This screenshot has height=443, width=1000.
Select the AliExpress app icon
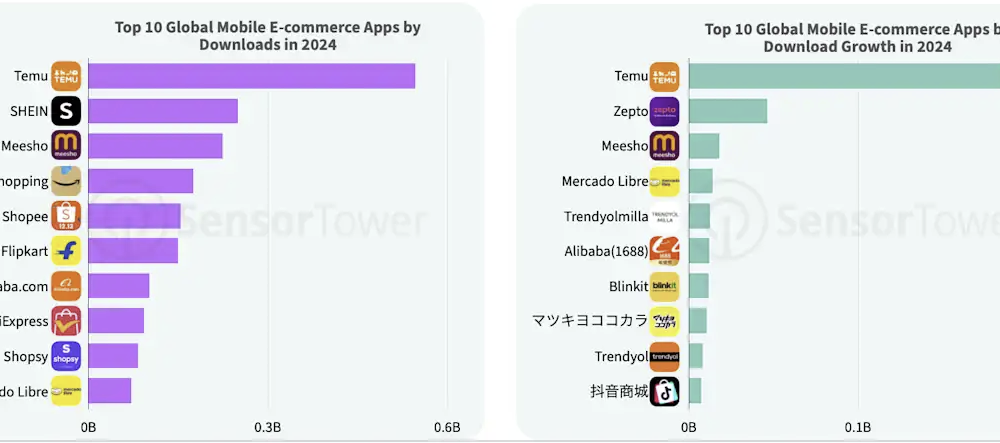point(66,321)
